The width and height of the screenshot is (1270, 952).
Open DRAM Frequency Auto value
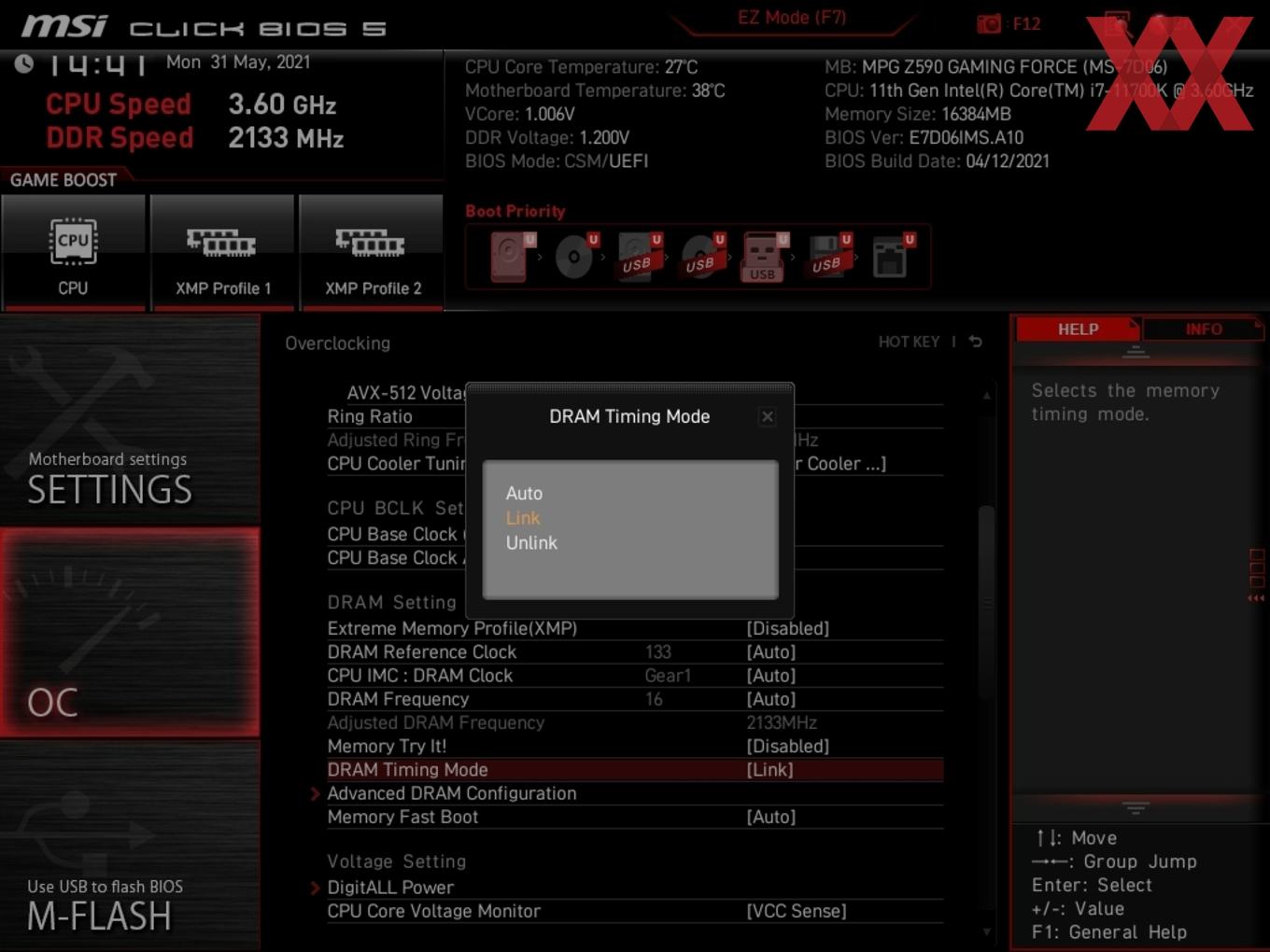(x=770, y=699)
